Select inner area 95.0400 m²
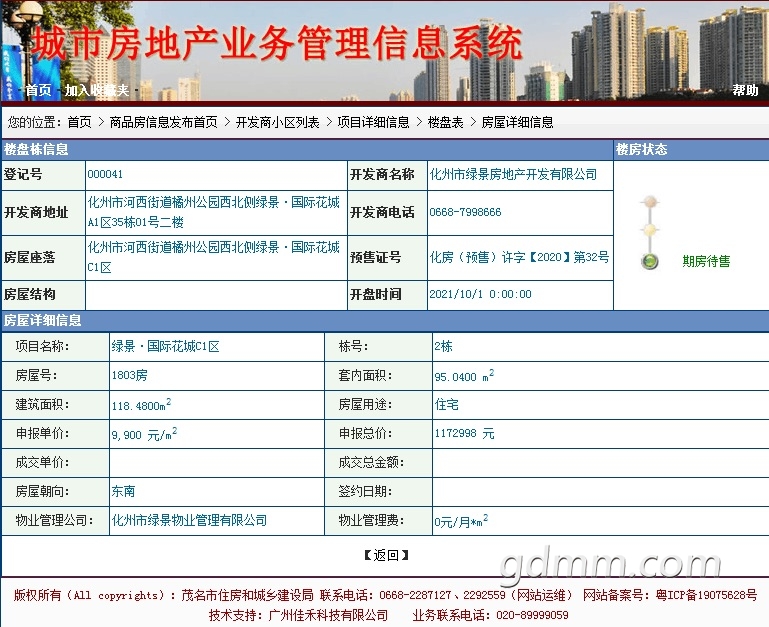Viewport: 769px width, 627px height. pyautogui.click(x=464, y=375)
